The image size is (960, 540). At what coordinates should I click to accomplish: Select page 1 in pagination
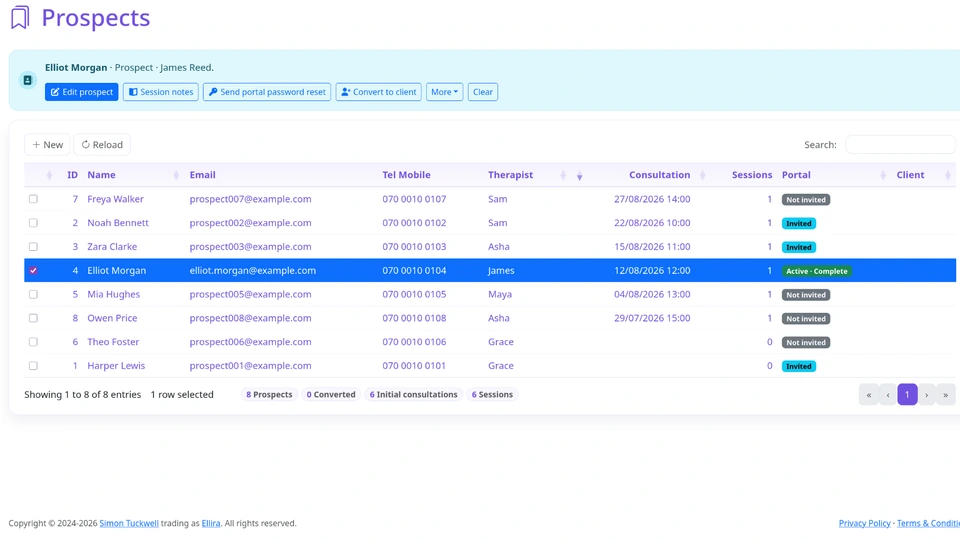point(907,395)
